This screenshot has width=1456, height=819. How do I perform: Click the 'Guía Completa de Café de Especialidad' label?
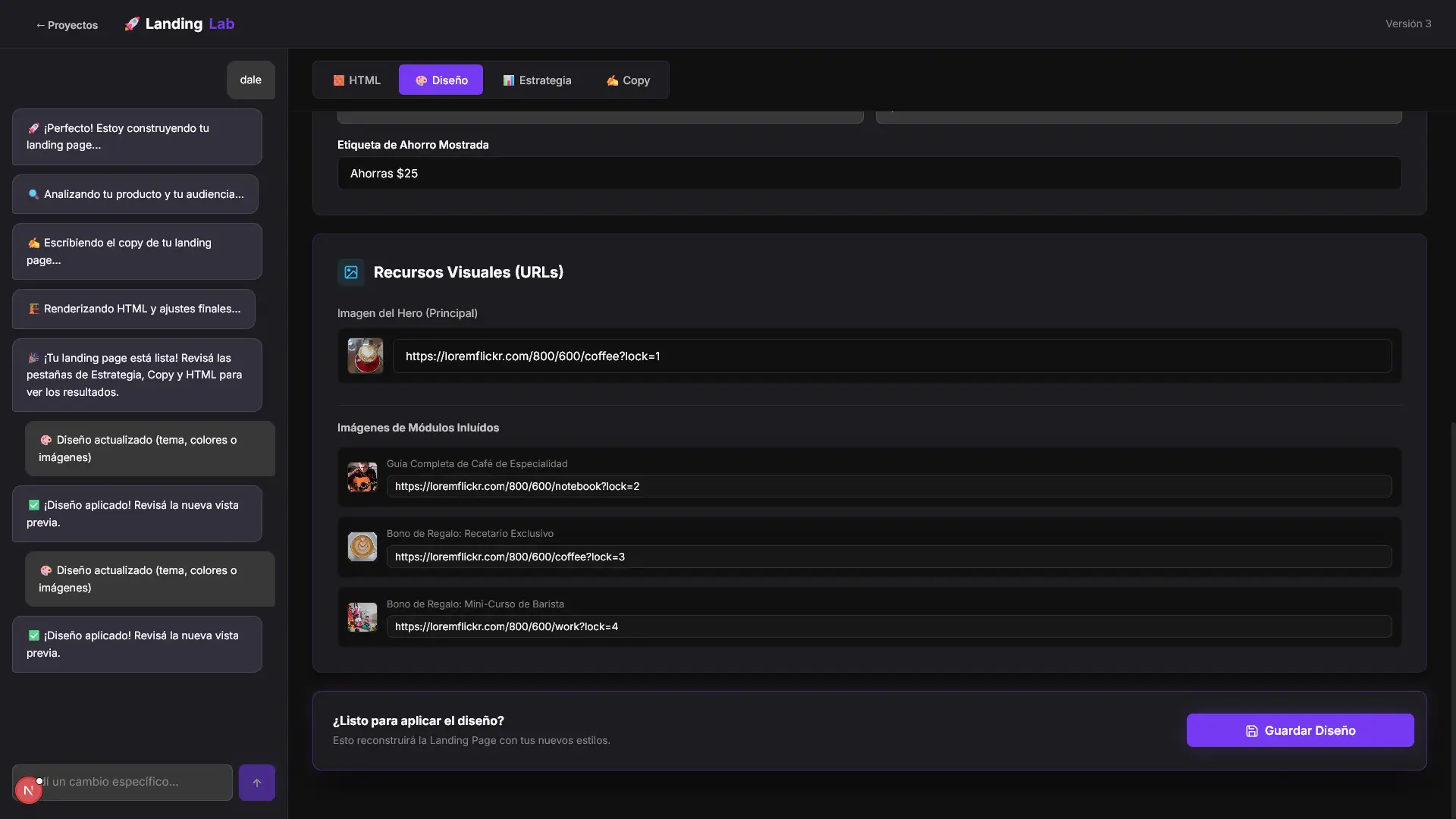[477, 464]
